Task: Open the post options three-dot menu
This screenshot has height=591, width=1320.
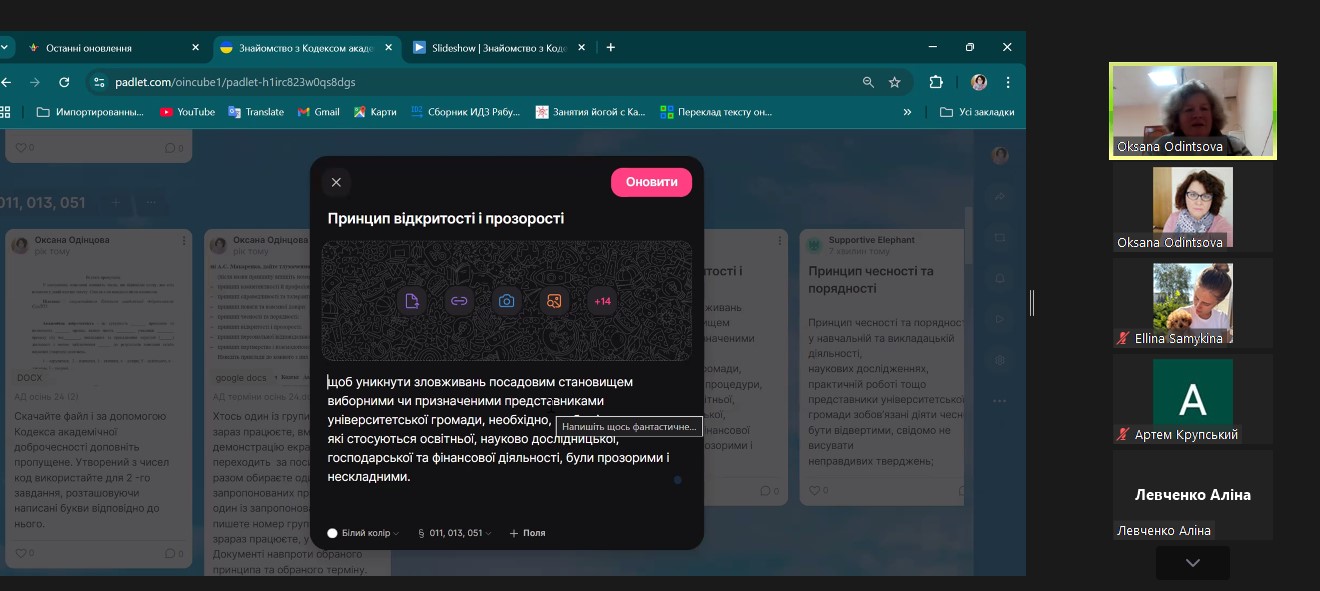Action: [x=183, y=240]
